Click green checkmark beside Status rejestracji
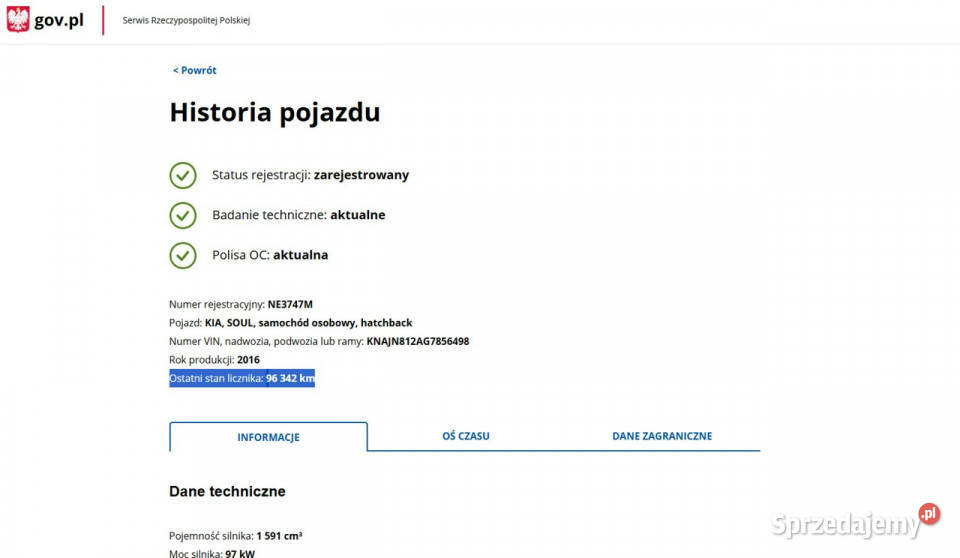 coord(182,175)
